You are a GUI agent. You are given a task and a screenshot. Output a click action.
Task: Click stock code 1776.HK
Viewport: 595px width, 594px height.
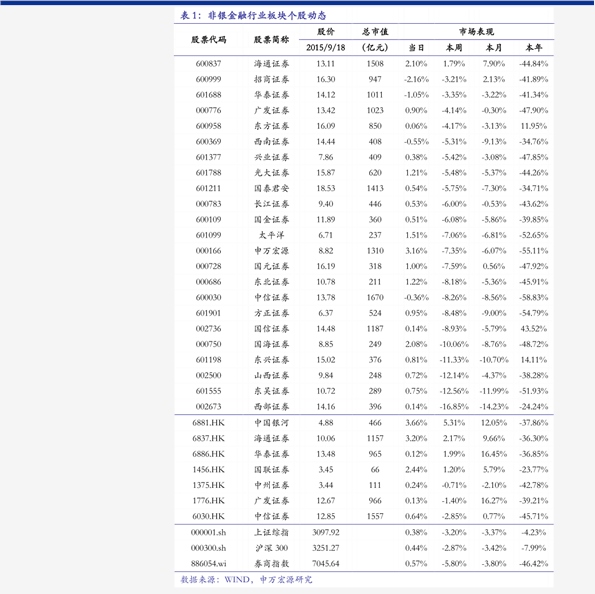[x=208, y=500]
